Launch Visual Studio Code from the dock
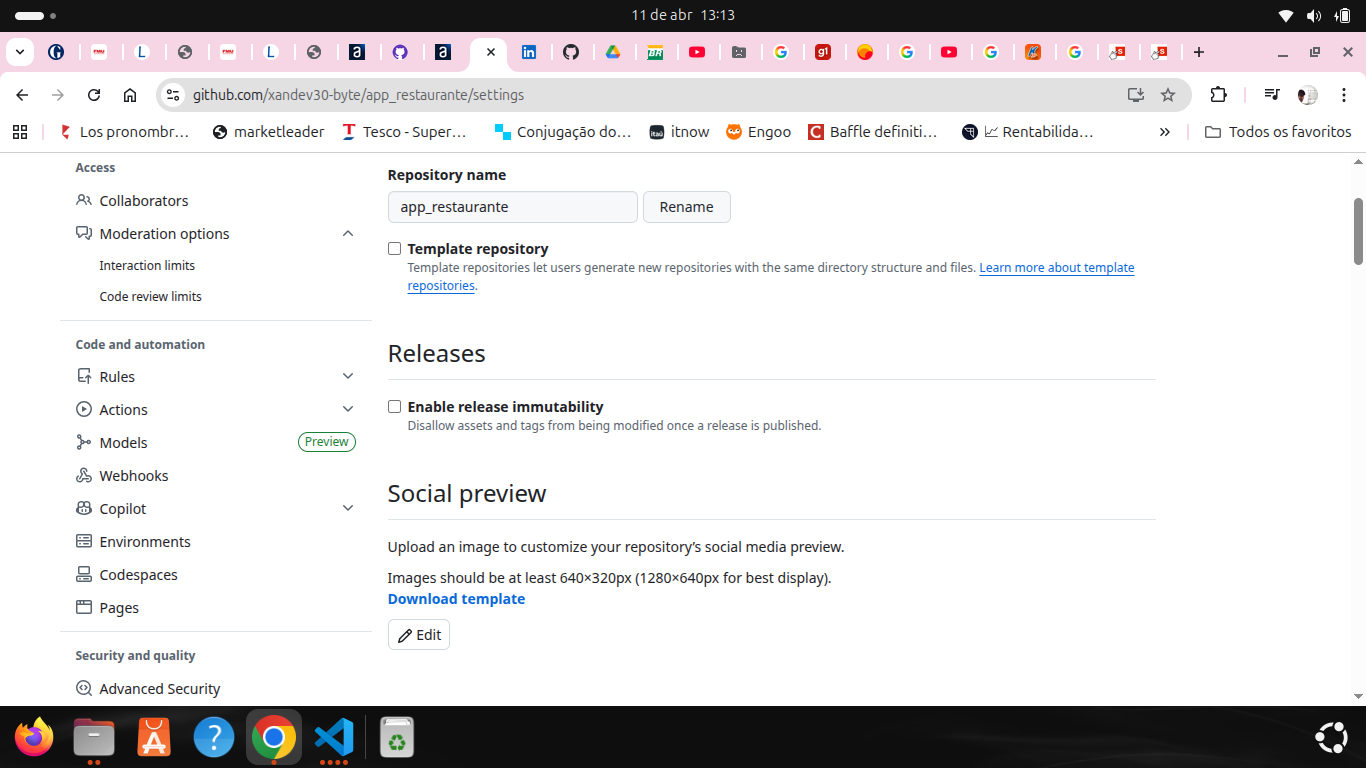 pos(334,738)
